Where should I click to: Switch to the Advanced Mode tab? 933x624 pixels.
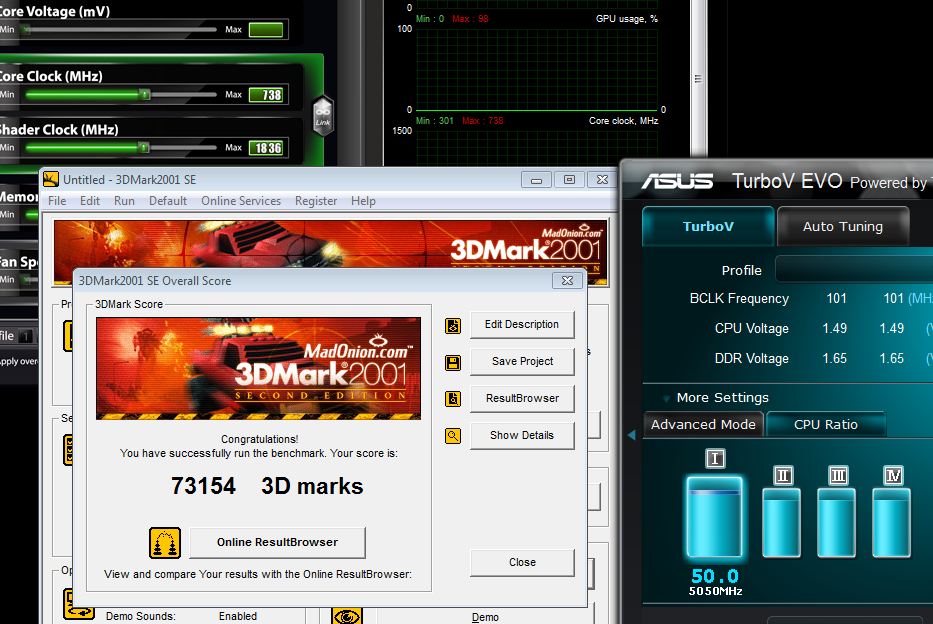tap(703, 424)
